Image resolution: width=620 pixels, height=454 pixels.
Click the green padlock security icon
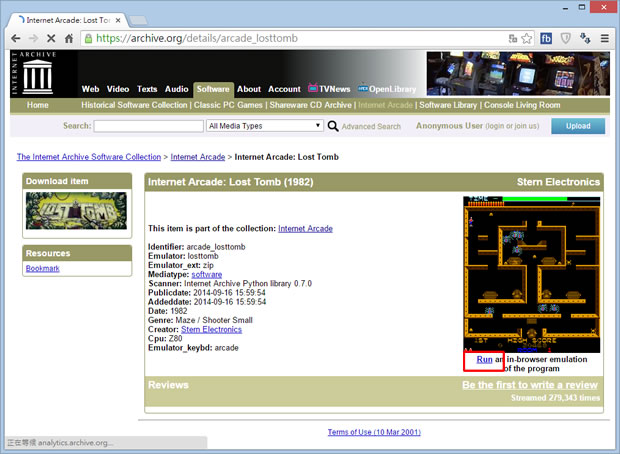(89, 38)
